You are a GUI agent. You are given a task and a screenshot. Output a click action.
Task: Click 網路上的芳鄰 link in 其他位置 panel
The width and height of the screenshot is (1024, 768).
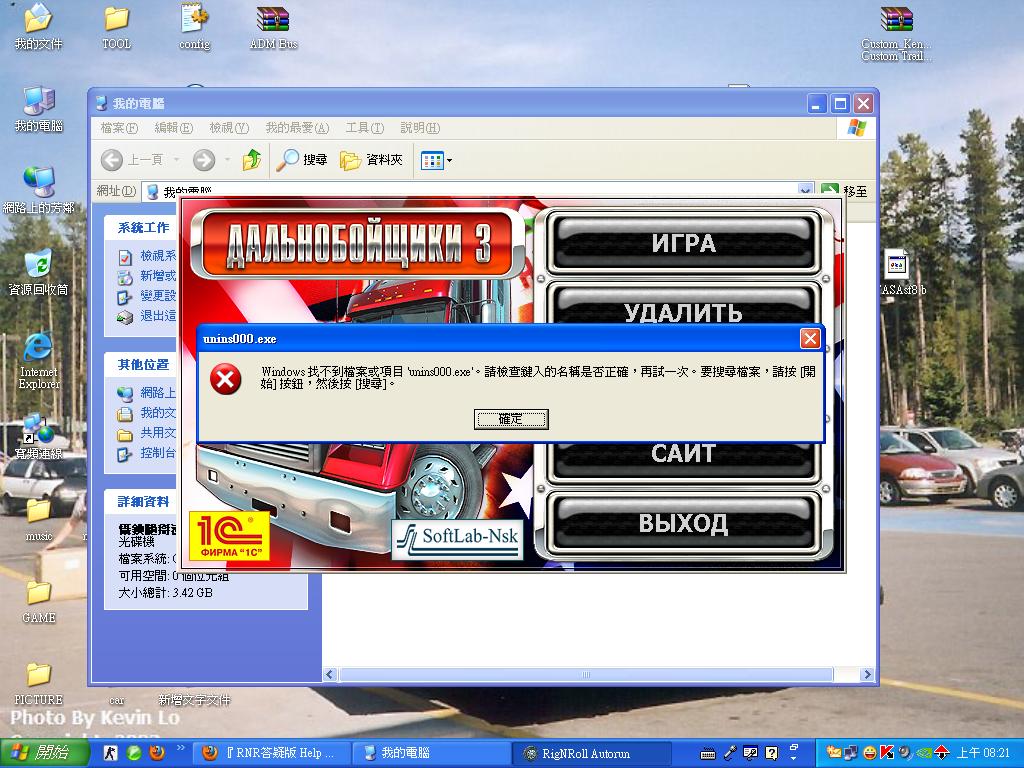148,392
